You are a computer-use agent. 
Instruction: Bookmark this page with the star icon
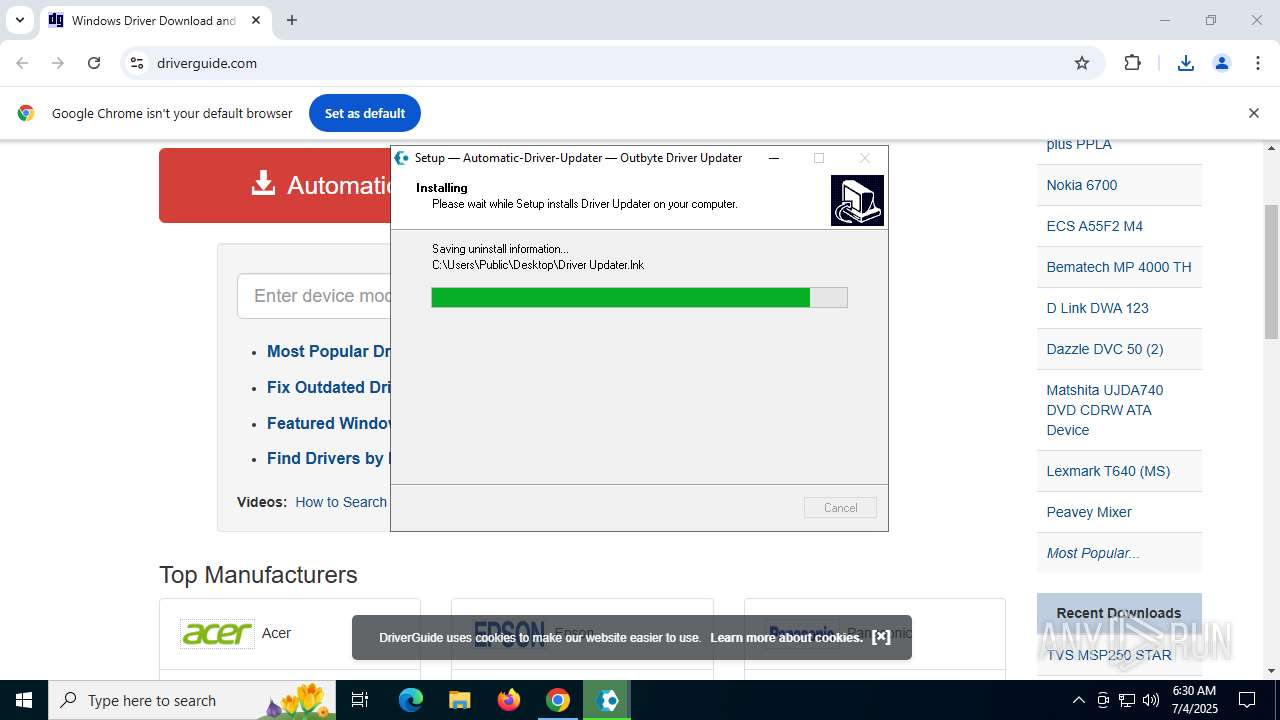click(x=1082, y=63)
